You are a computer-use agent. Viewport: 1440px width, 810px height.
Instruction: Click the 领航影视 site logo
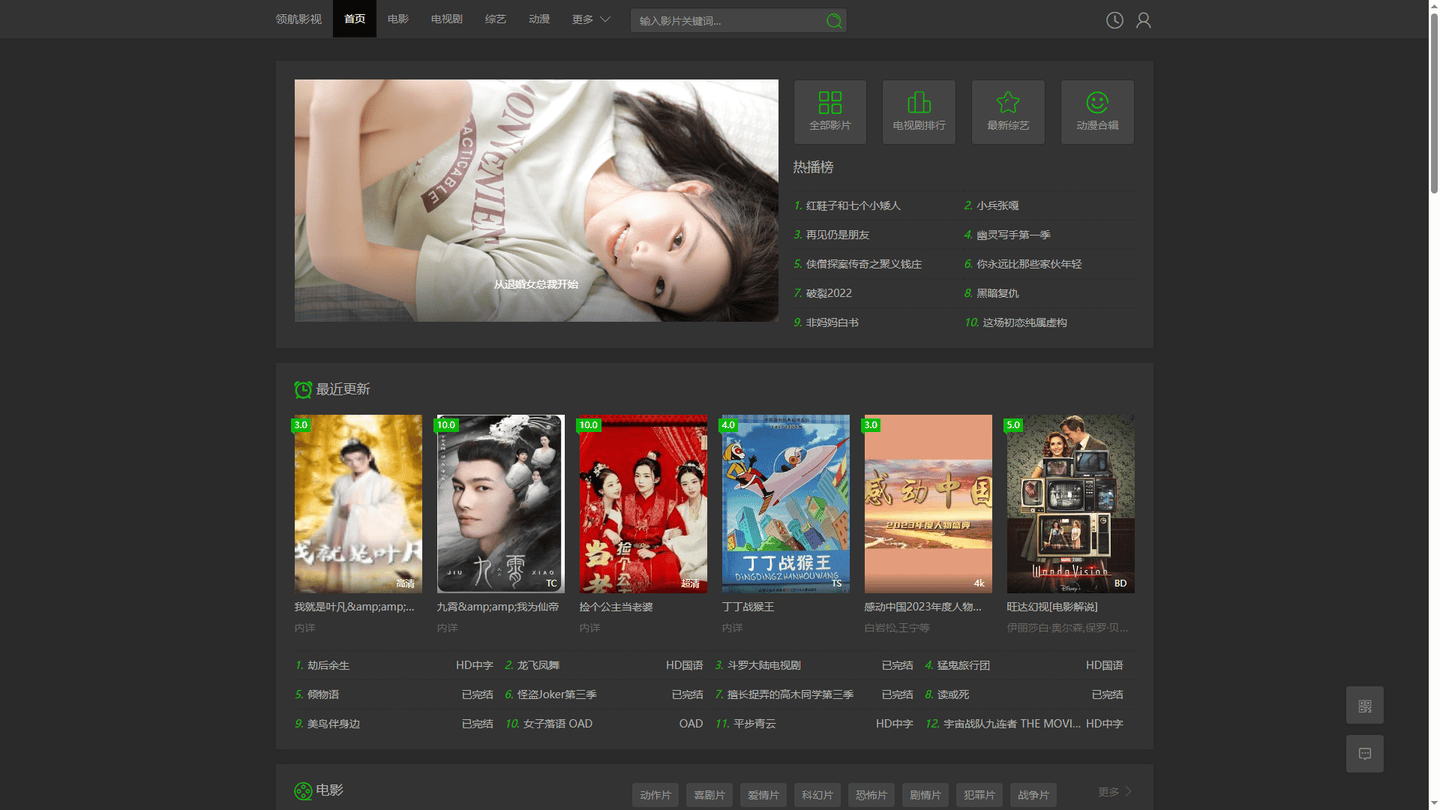tap(299, 19)
